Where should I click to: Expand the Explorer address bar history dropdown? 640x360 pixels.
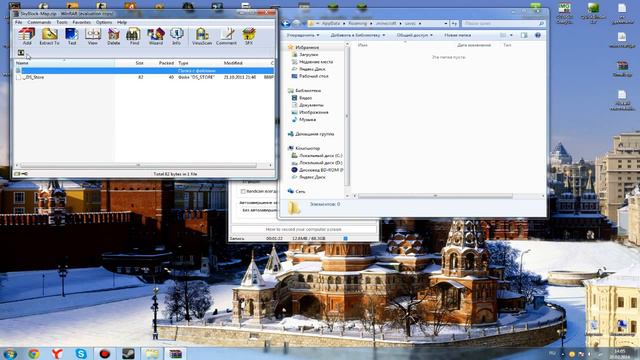445,24
